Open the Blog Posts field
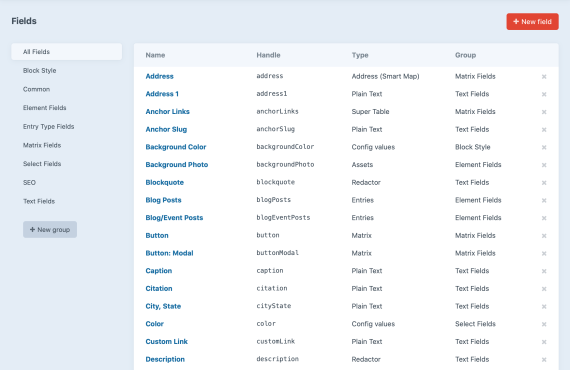This screenshot has height=370, width=570. pyautogui.click(x=163, y=200)
